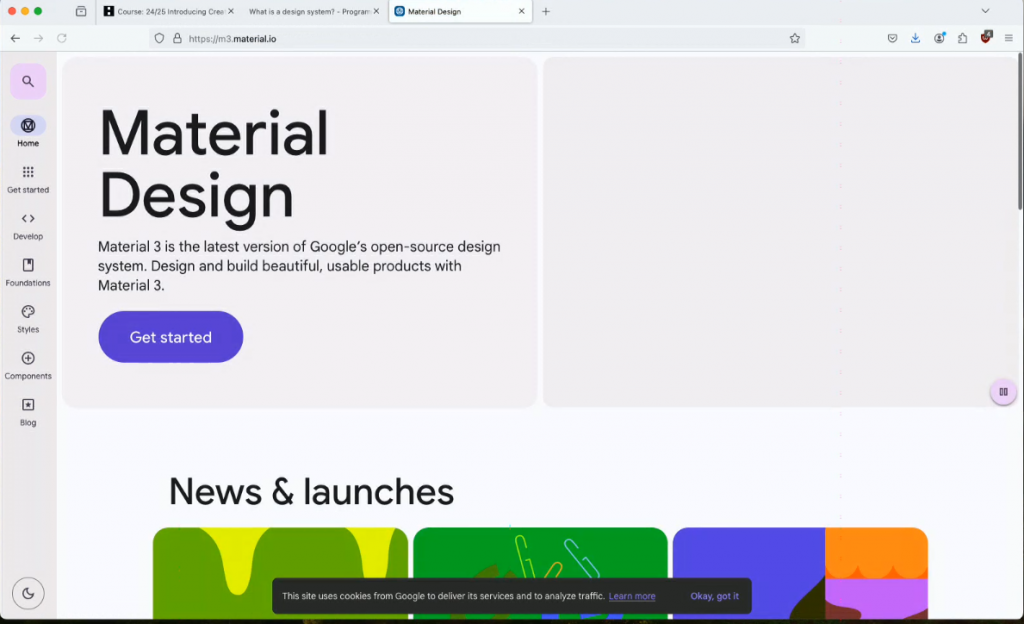Click the search icon in sidebar

28,81
